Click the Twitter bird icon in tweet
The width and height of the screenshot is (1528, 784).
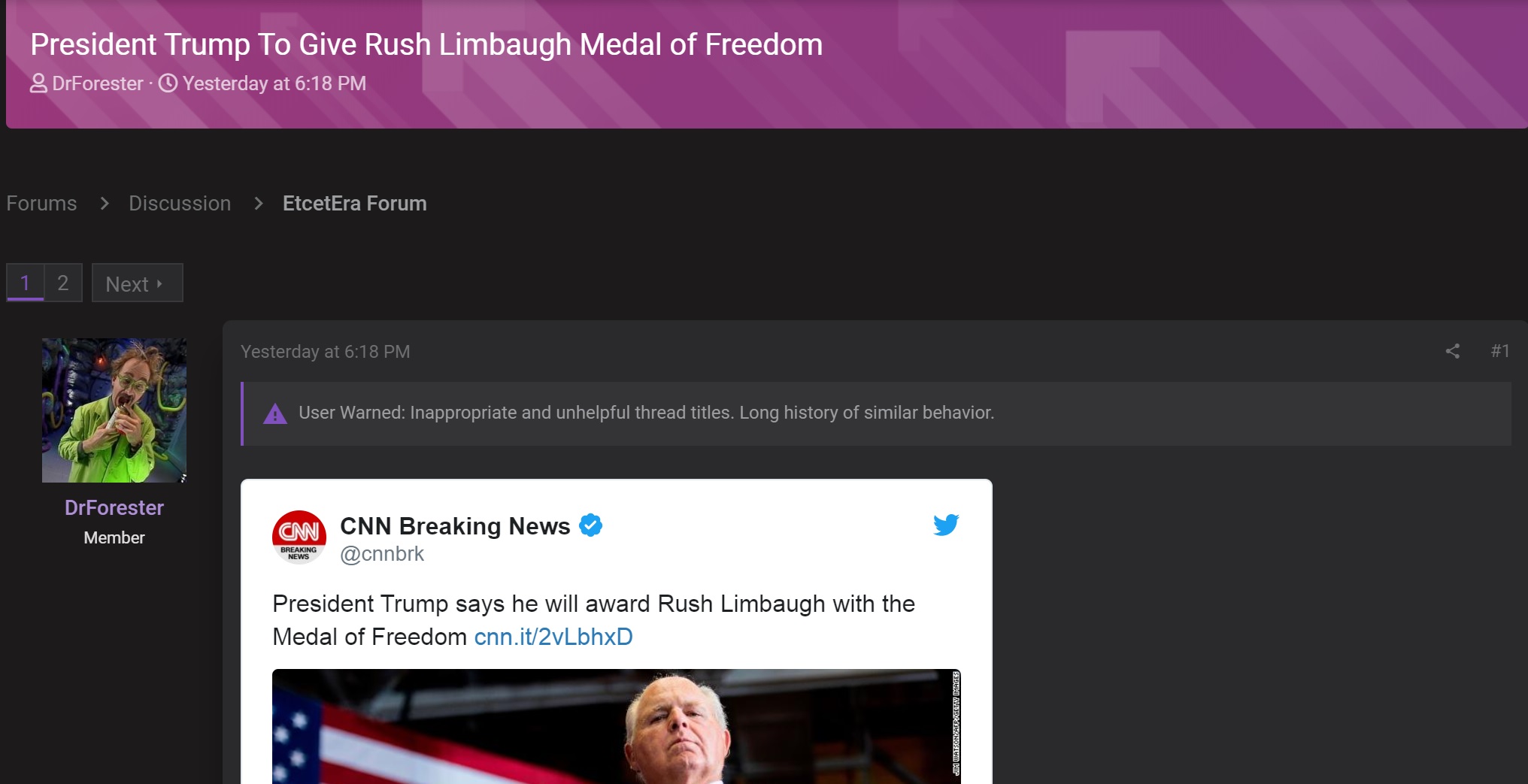946,525
